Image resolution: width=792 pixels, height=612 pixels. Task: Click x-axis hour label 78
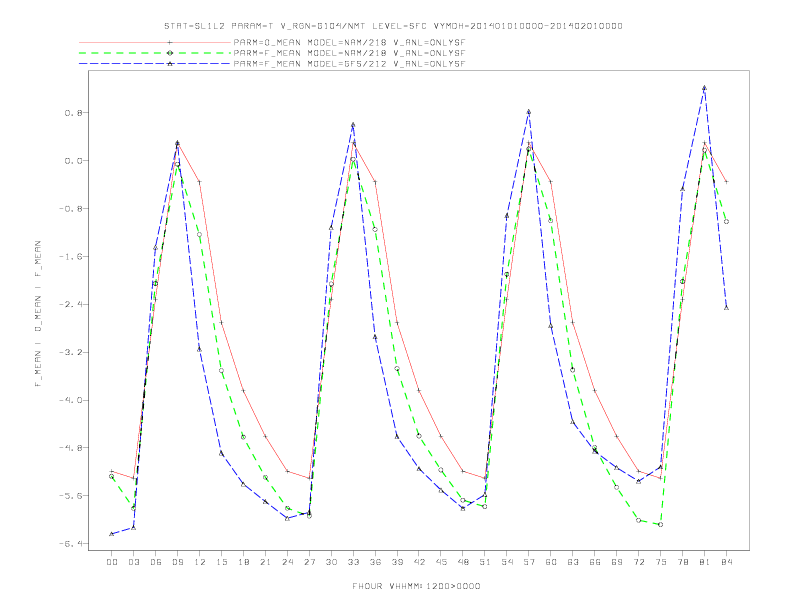click(x=683, y=562)
